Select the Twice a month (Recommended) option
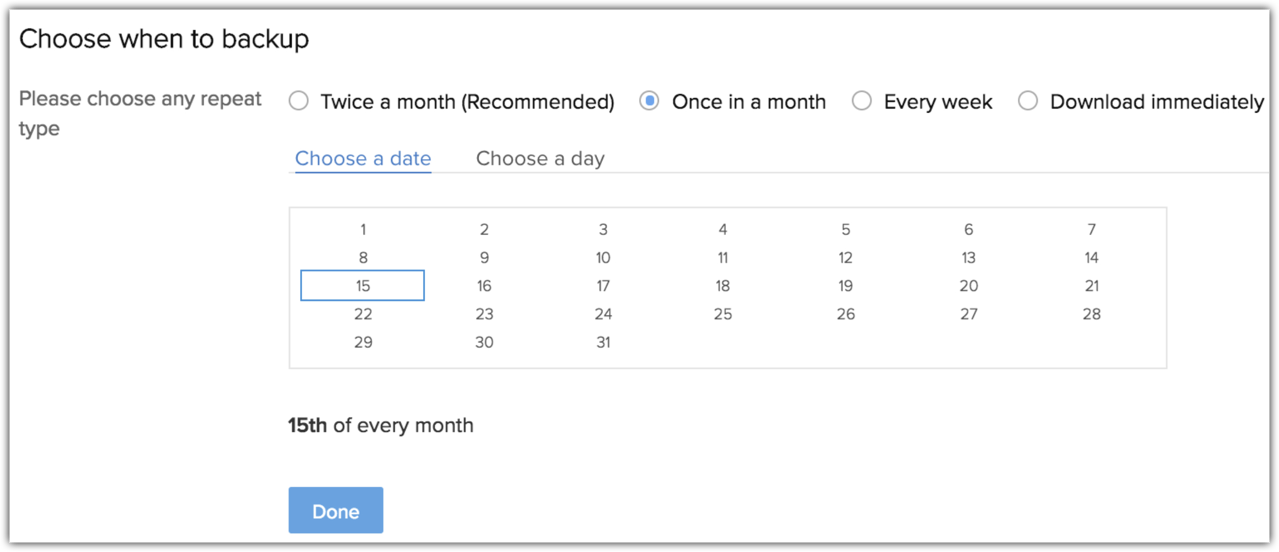This screenshot has width=1279, height=552. (299, 101)
